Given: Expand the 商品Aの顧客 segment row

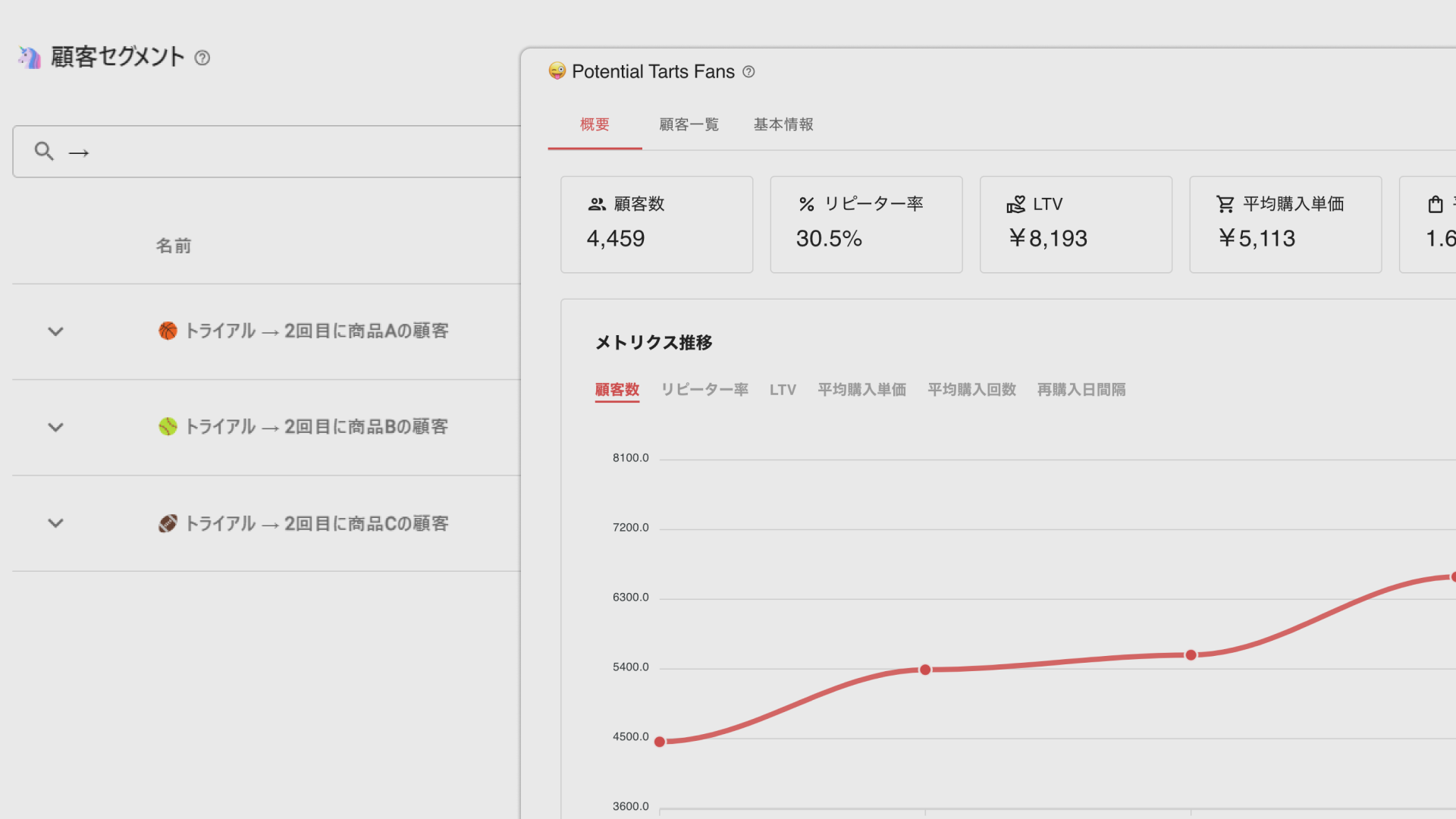Looking at the screenshot, I should pyautogui.click(x=55, y=331).
